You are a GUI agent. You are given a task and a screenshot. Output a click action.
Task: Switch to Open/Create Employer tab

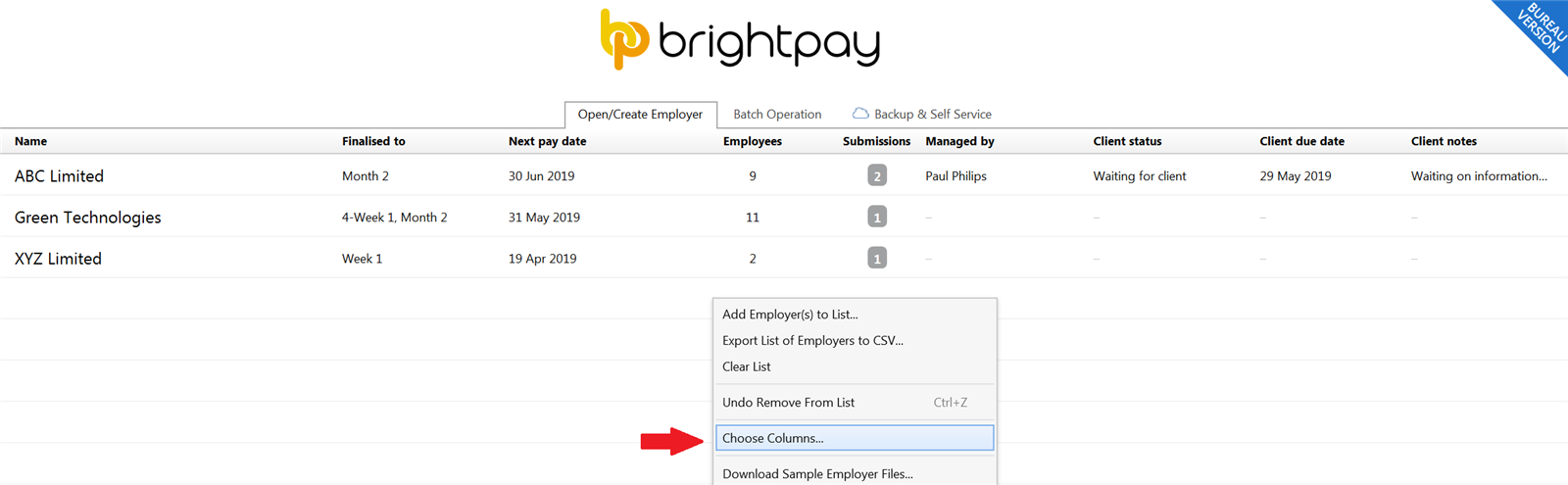(x=640, y=115)
